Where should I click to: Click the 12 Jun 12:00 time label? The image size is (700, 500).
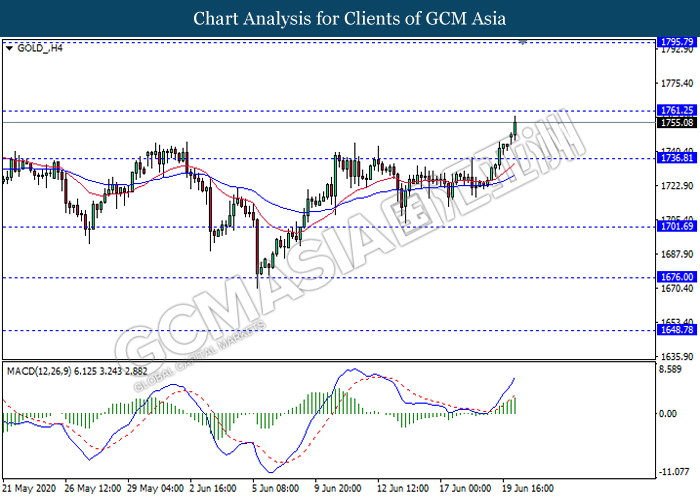tap(403, 488)
